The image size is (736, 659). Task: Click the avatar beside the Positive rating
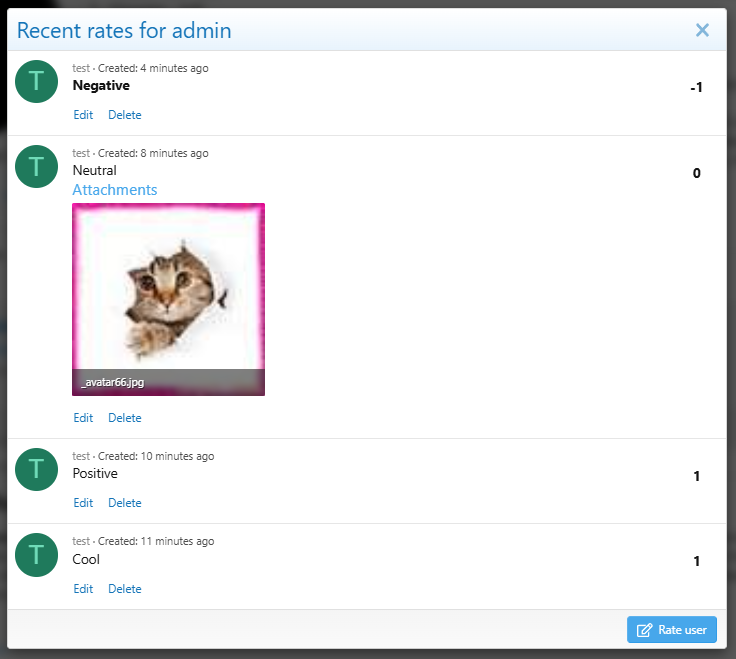[x=37, y=469]
